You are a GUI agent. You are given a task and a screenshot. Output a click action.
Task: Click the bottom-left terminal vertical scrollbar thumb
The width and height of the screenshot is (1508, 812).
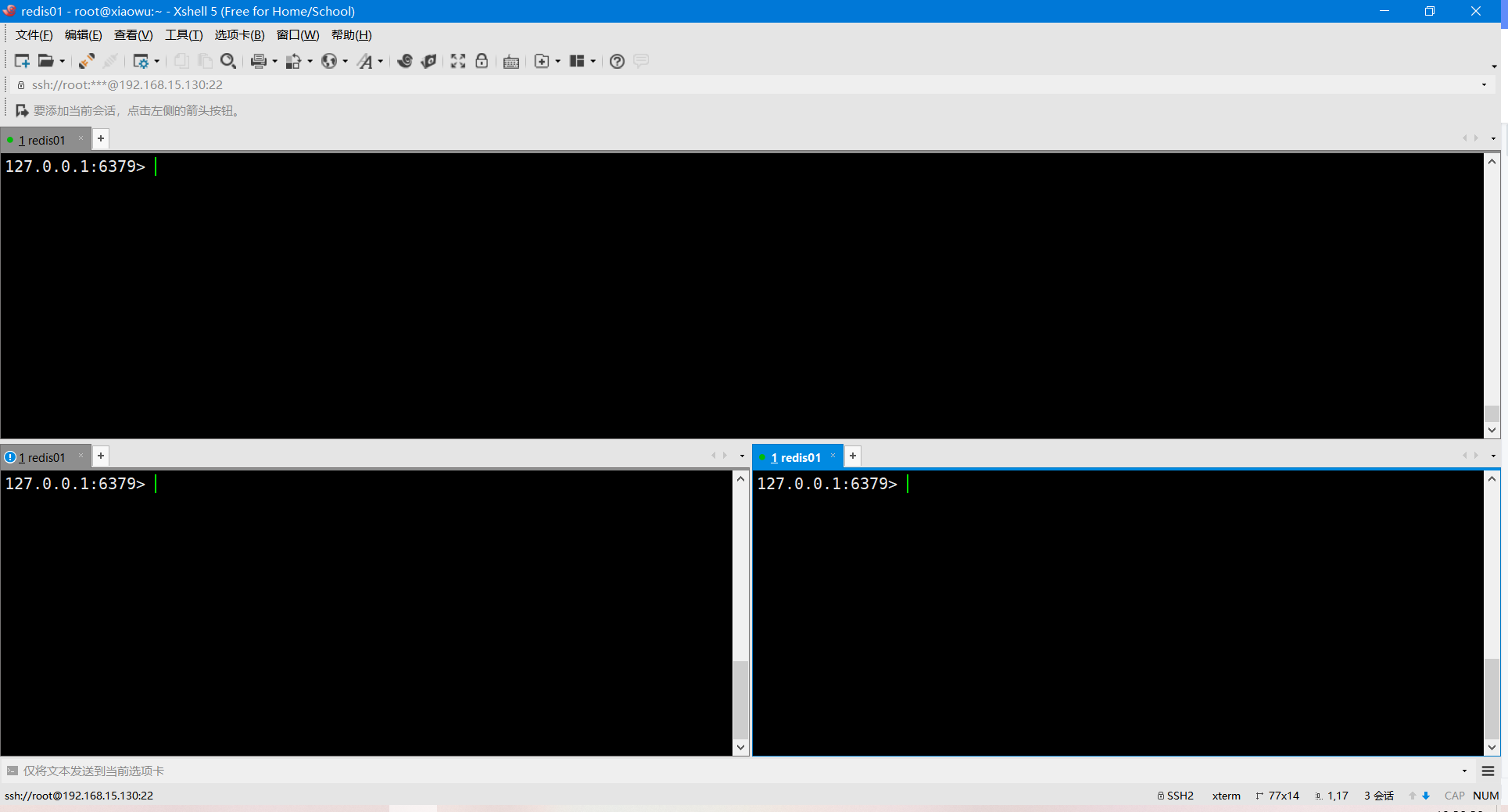click(x=740, y=699)
